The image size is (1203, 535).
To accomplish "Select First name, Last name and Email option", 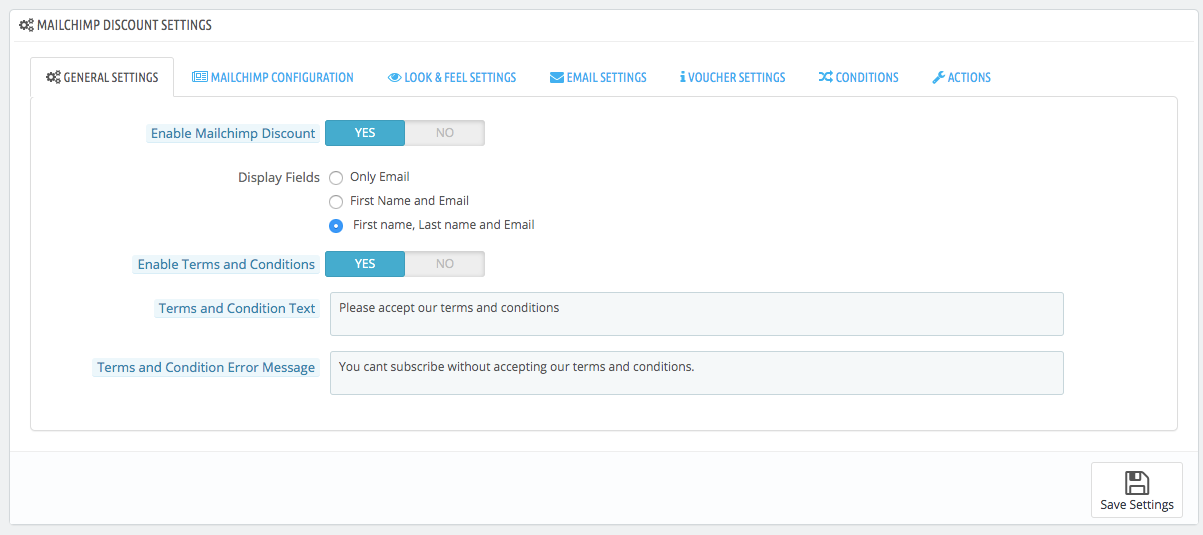I will click(x=336, y=226).
